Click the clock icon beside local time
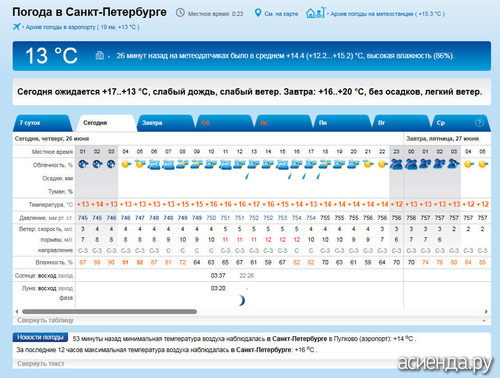 point(180,13)
